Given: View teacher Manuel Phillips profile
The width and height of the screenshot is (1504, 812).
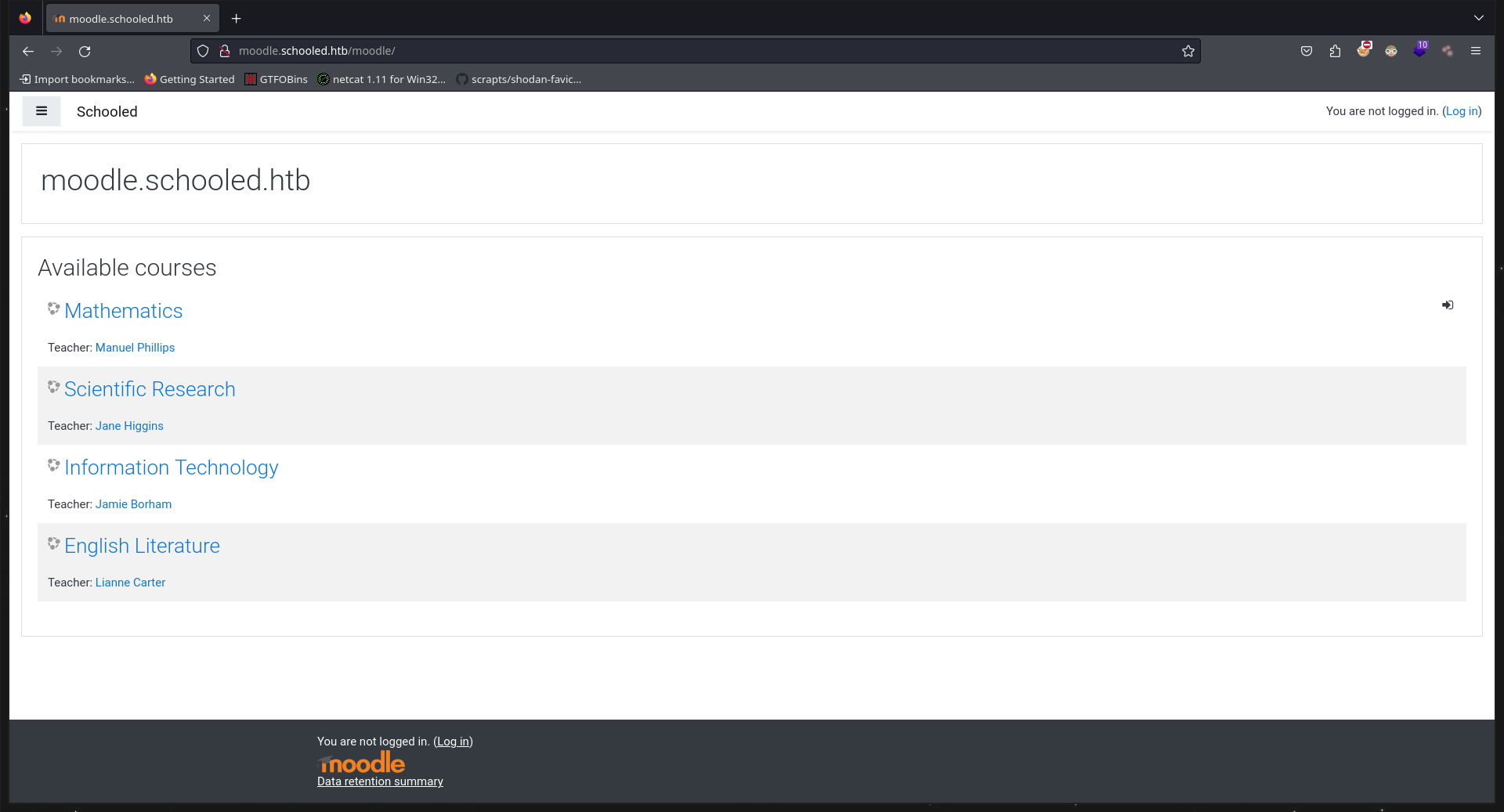Looking at the screenshot, I should click(135, 348).
